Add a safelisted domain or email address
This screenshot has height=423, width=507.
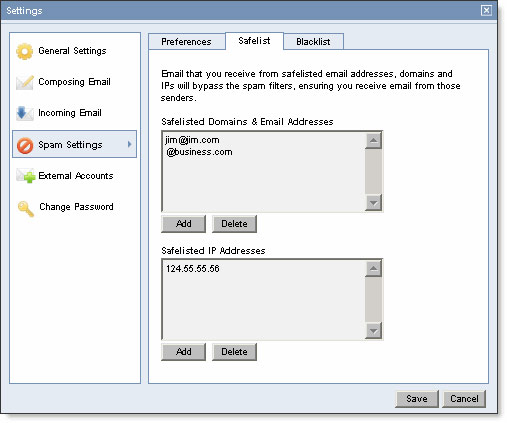pyautogui.click(x=184, y=224)
